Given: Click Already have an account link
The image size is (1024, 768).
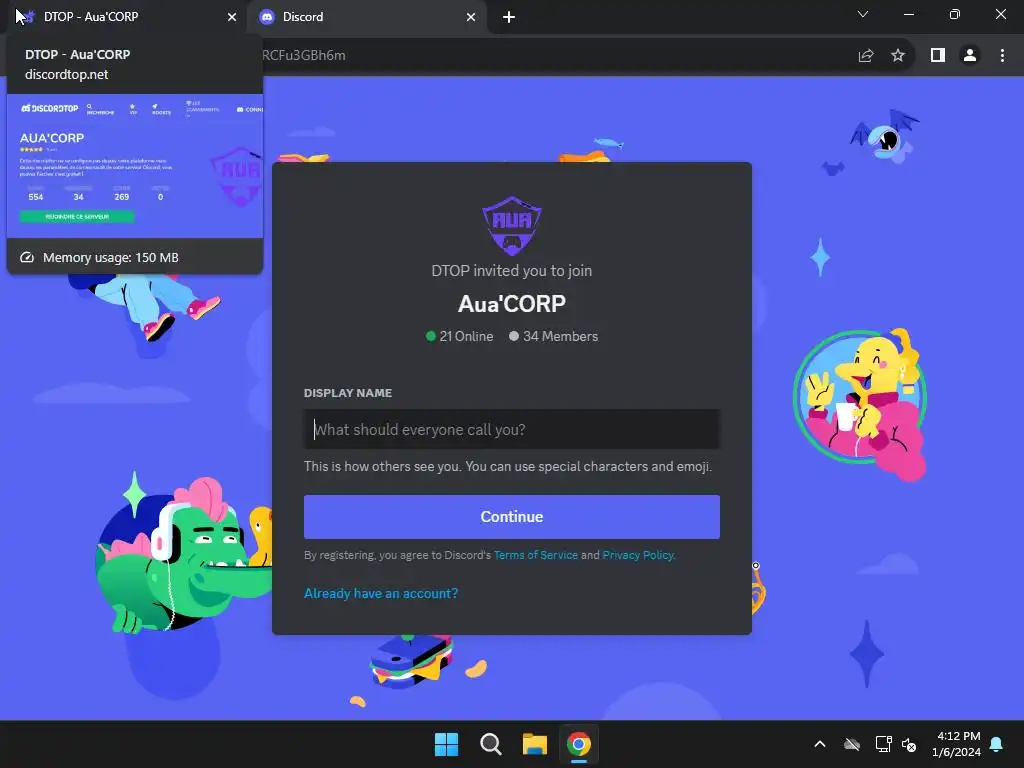Looking at the screenshot, I should (381, 593).
